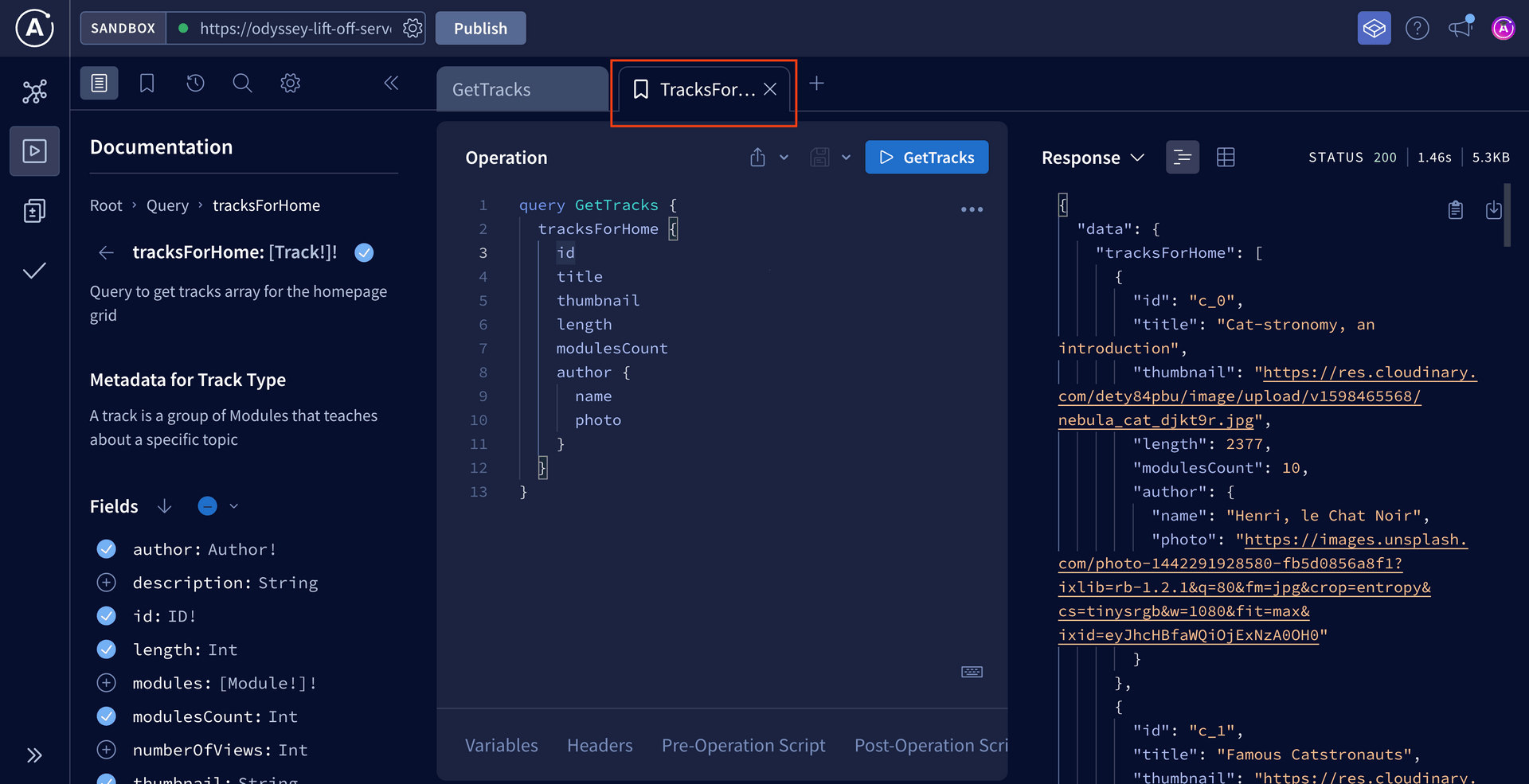Add the description field to the query
The height and width of the screenshot is (784, 1529).
tap(106, 583)
